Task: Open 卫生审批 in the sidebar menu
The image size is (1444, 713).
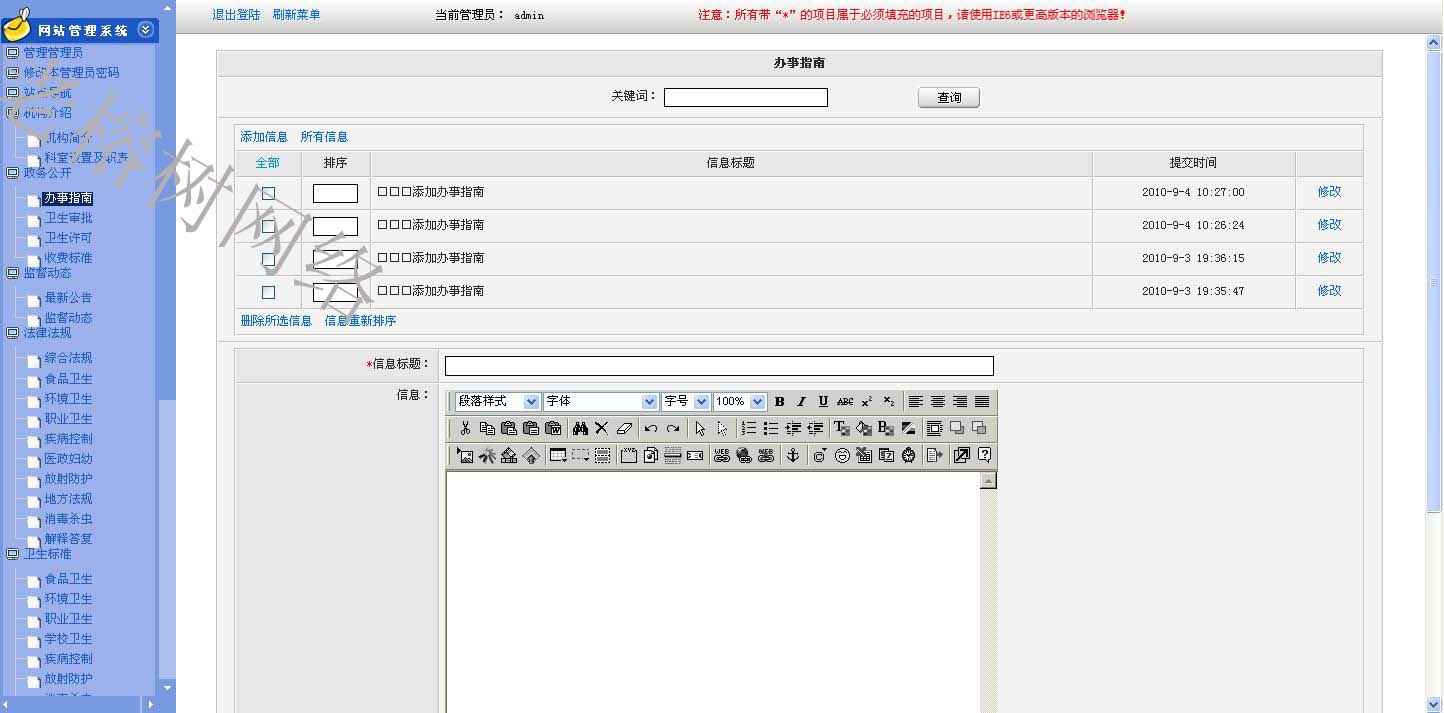Action: tap(68, 218)
